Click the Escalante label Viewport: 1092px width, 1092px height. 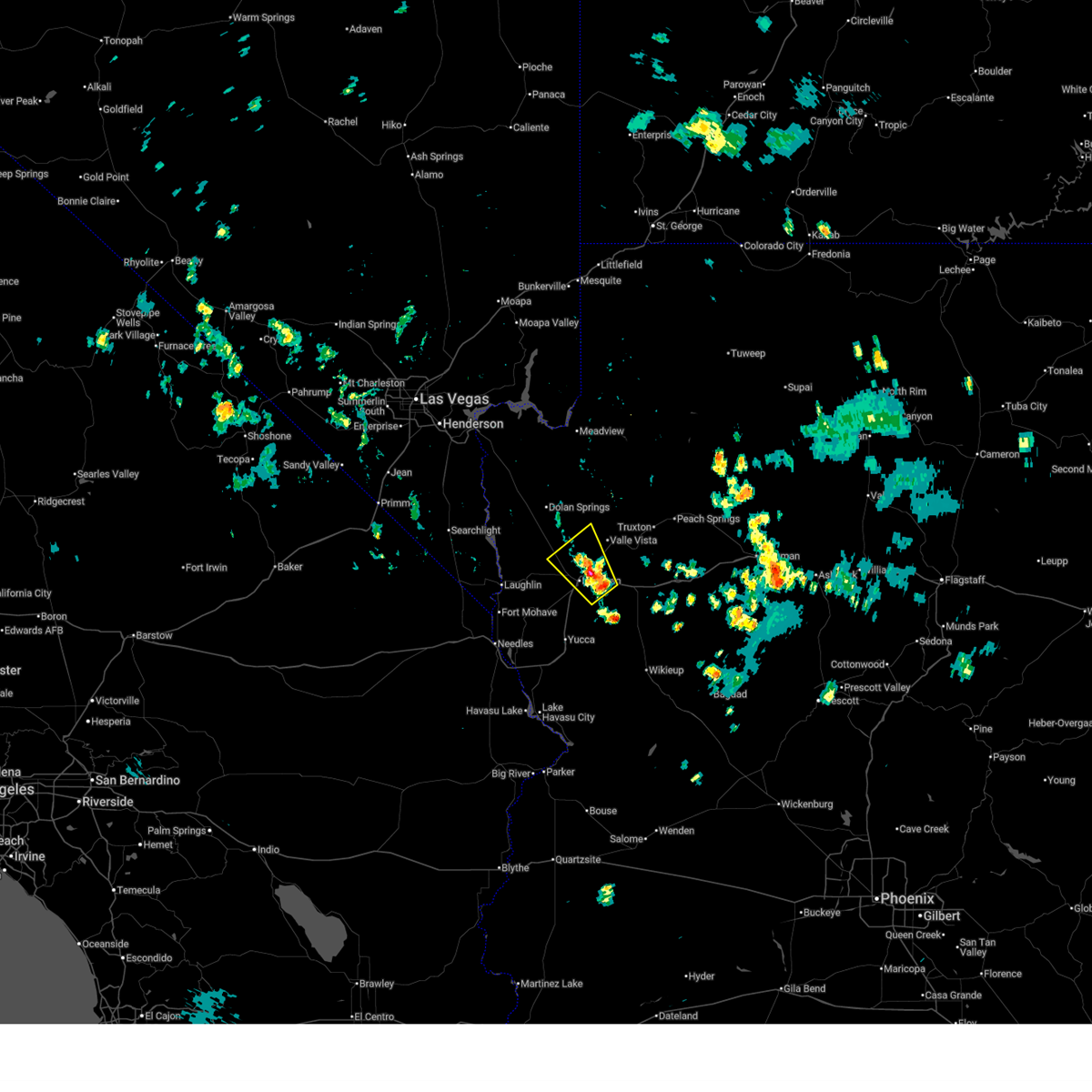(x=972, y=97)
